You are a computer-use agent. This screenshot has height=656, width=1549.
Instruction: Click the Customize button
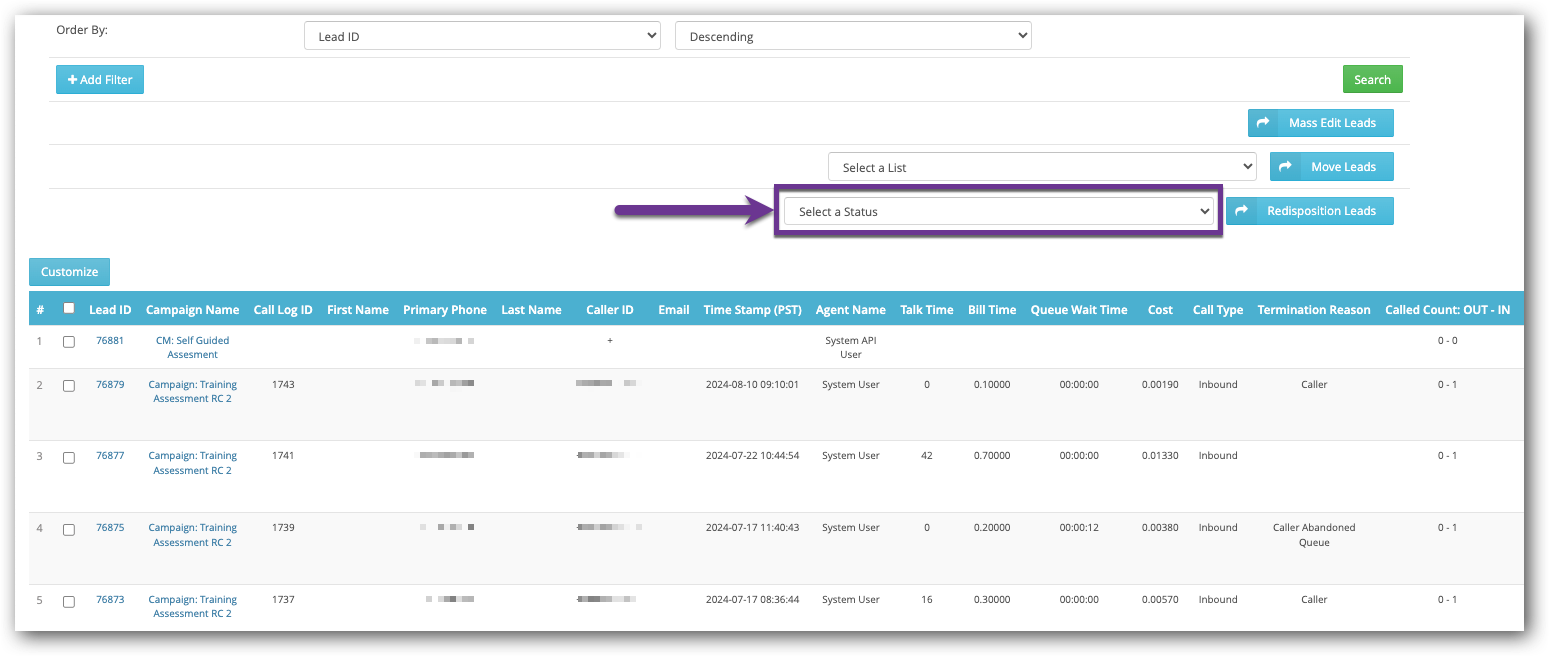(69, 271)
